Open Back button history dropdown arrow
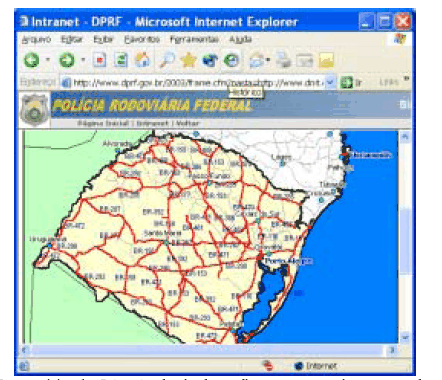 click(48, 60)
